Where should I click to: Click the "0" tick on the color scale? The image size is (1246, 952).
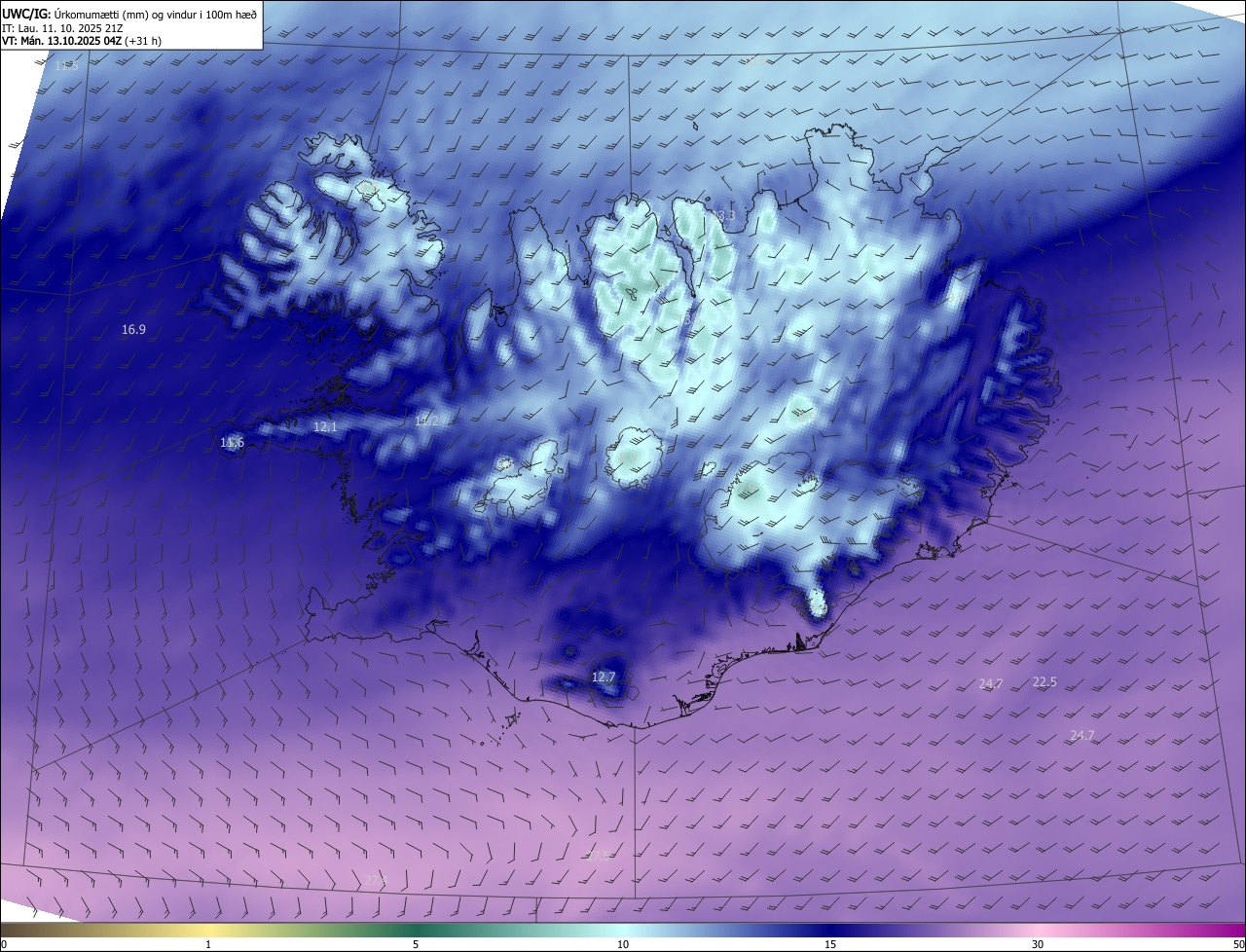coord(3,944)
